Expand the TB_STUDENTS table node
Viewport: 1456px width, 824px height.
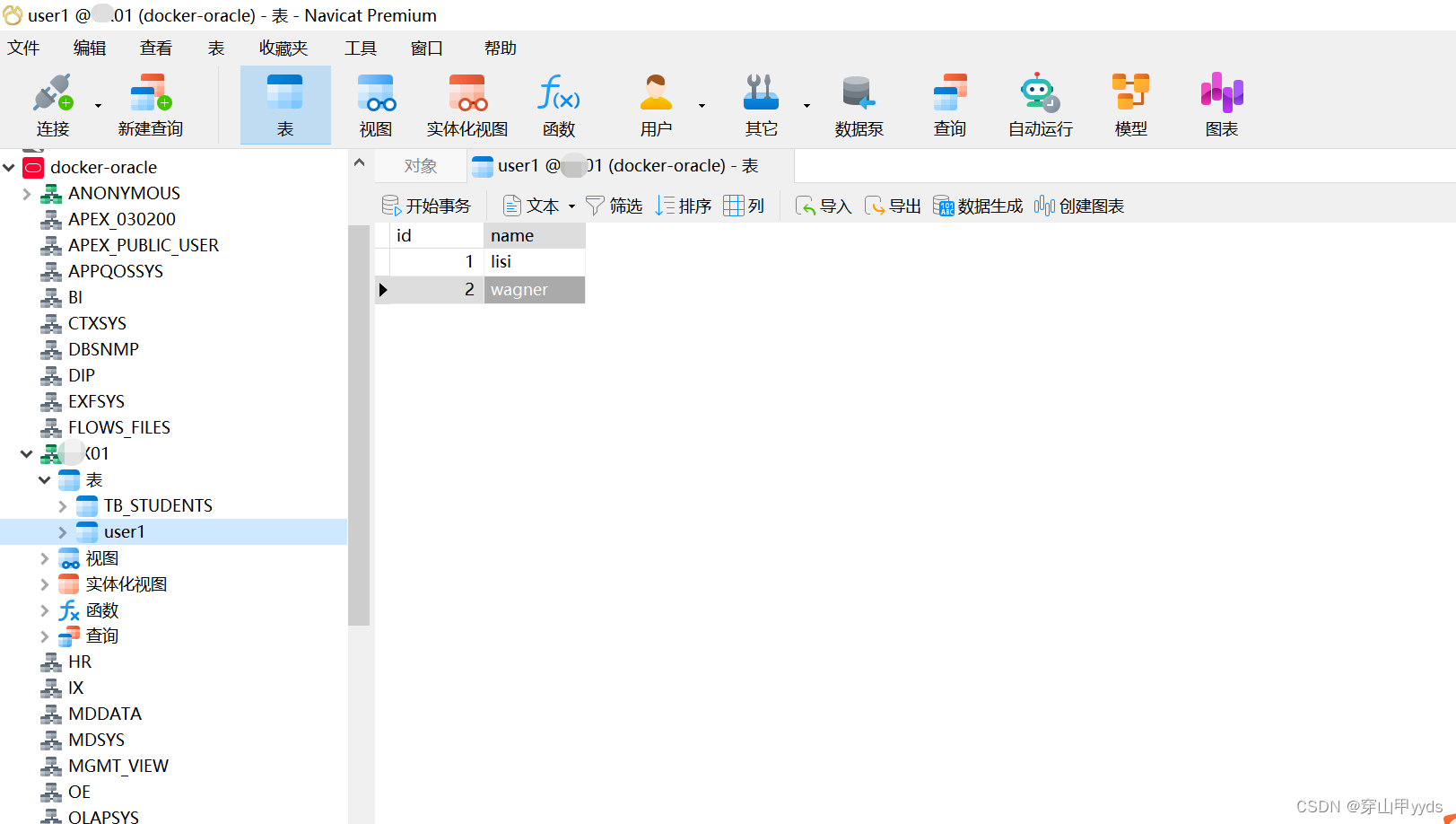62,506
